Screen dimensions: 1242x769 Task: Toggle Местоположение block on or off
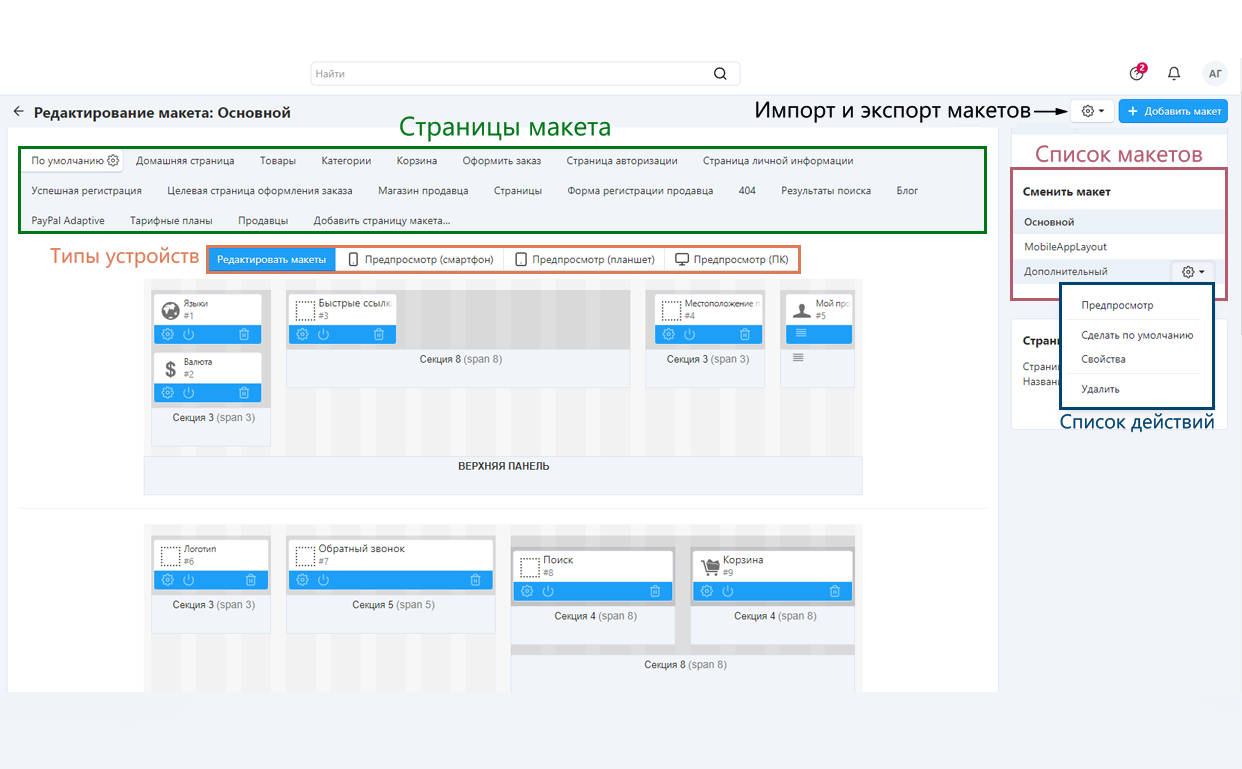690,334
